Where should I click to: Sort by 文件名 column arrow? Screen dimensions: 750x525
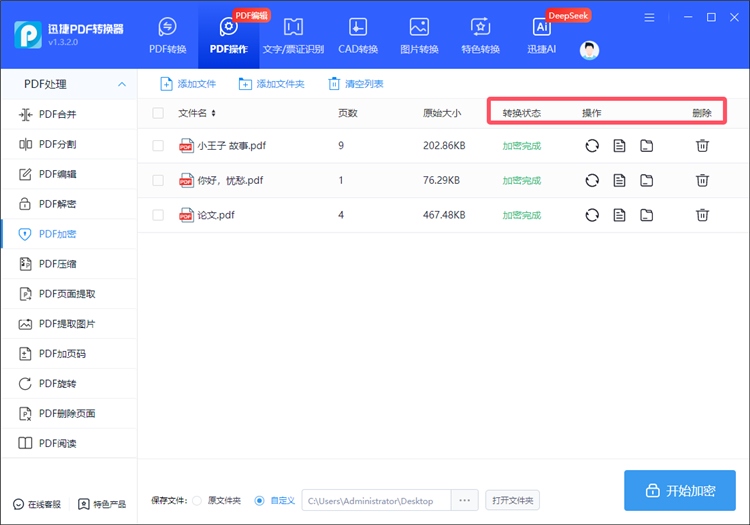pyautogui.click(x=213, y=113)
